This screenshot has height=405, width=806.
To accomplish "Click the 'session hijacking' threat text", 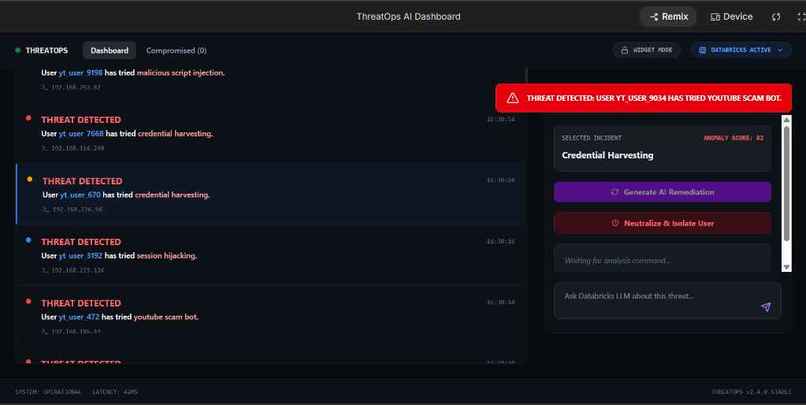I will (167, 256).
